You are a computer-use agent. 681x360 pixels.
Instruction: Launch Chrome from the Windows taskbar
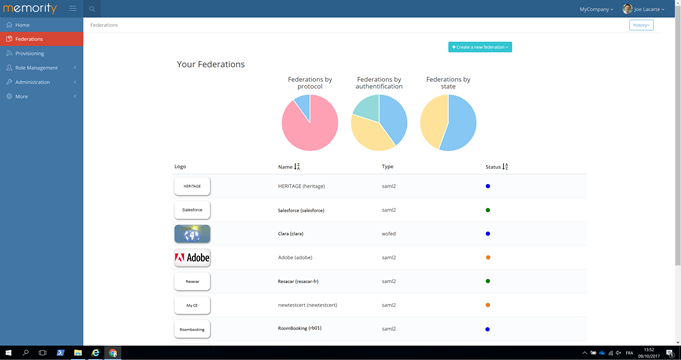(113, 353)
